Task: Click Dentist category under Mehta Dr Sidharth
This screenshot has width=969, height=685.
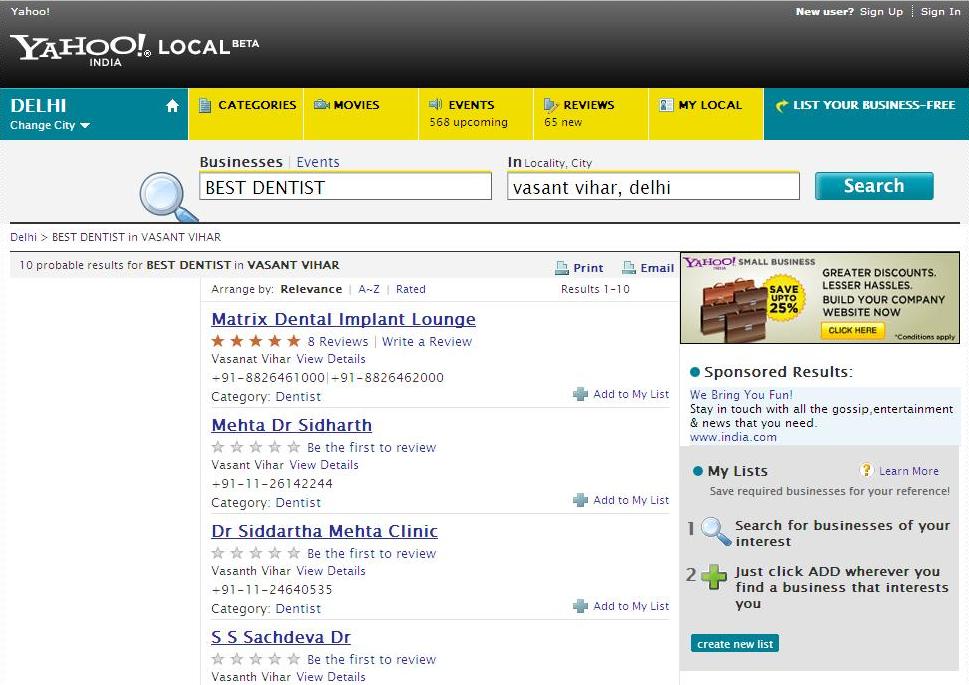Action: (x=298, y=503)
